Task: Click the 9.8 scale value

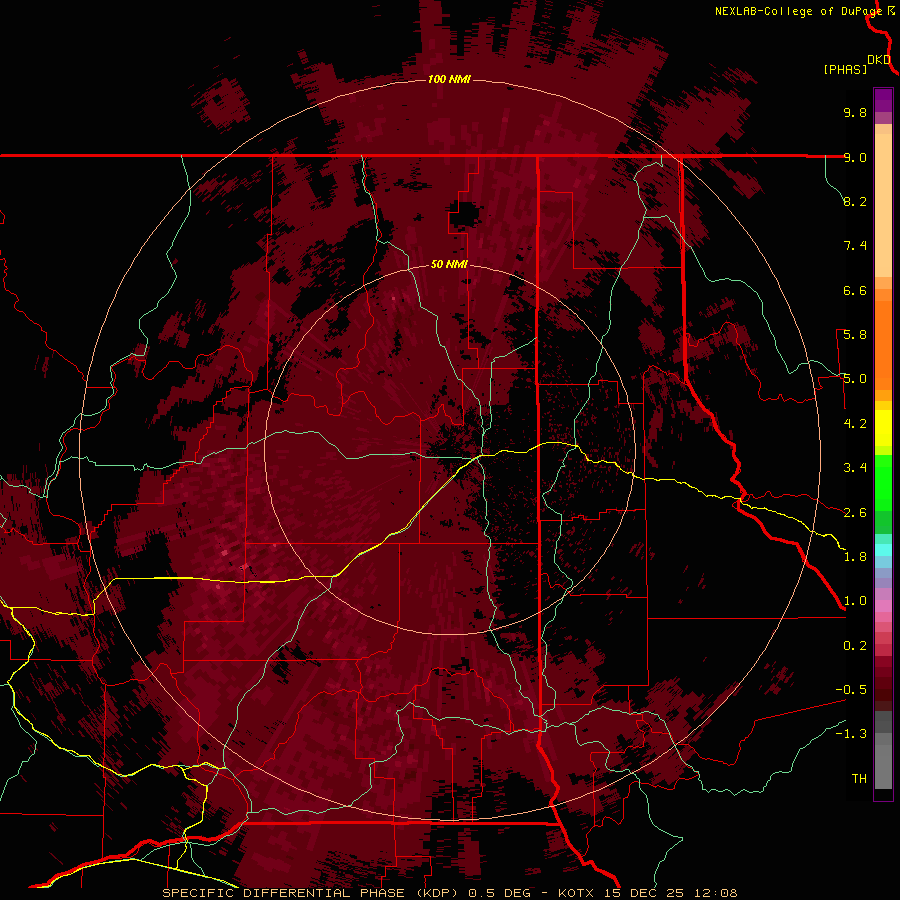Action: click(x=855, y=112)
